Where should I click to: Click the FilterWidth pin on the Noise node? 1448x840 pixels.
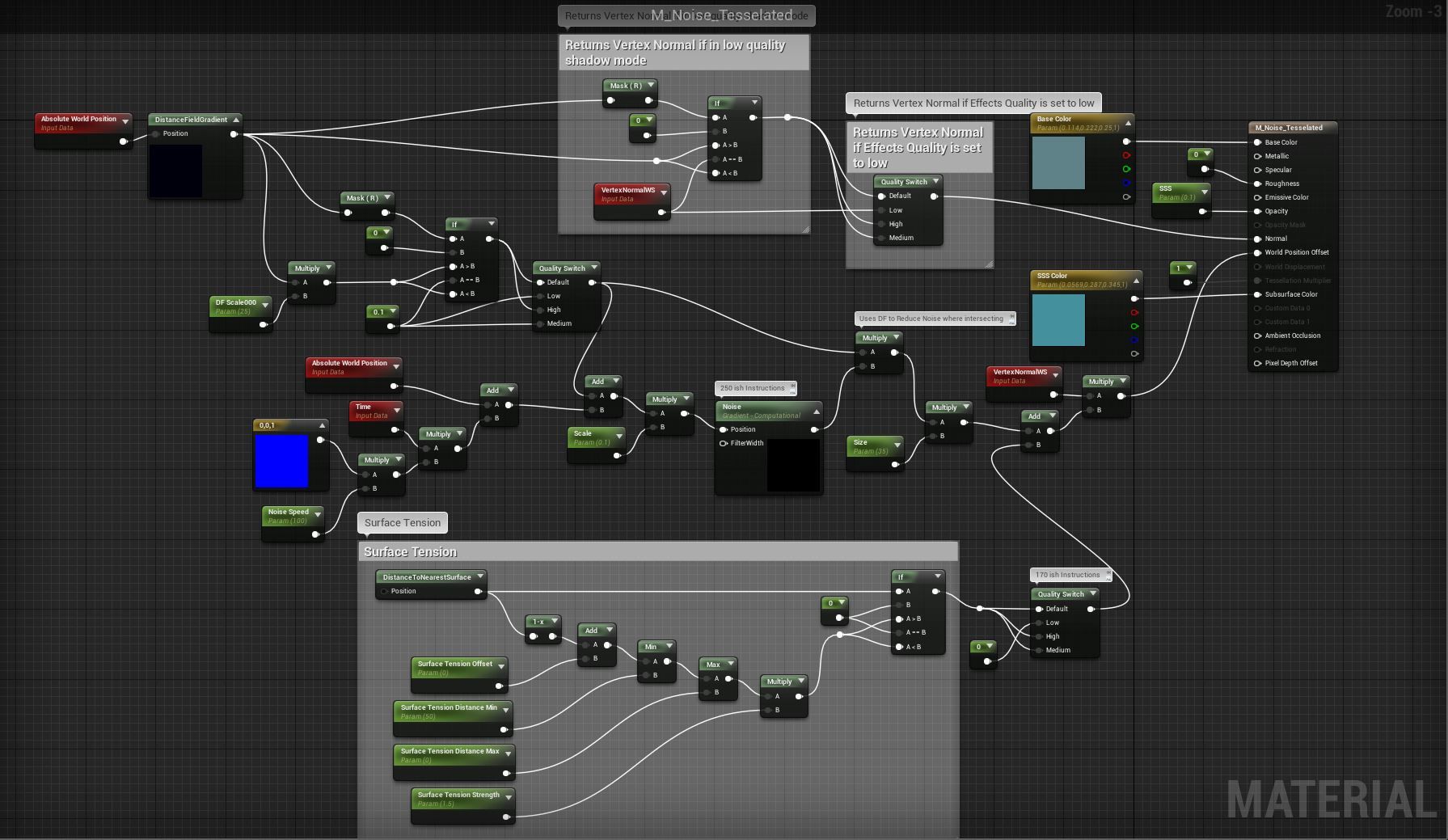pyautogui.click(x=724, y=443)
